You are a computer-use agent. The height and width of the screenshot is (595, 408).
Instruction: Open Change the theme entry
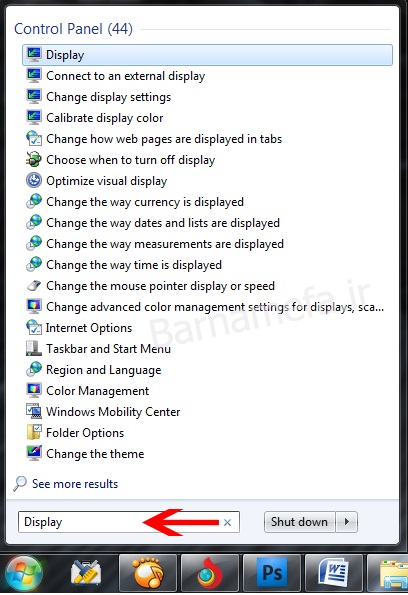pos(95,453)
